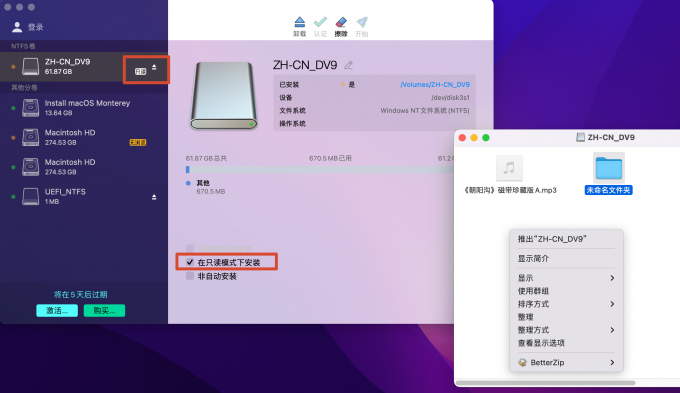The width and height of the screenshot is (680, 393).
Task: Click the Install macOS Monterey volume name
Action: pyautogui.click(x=87, y=103)
